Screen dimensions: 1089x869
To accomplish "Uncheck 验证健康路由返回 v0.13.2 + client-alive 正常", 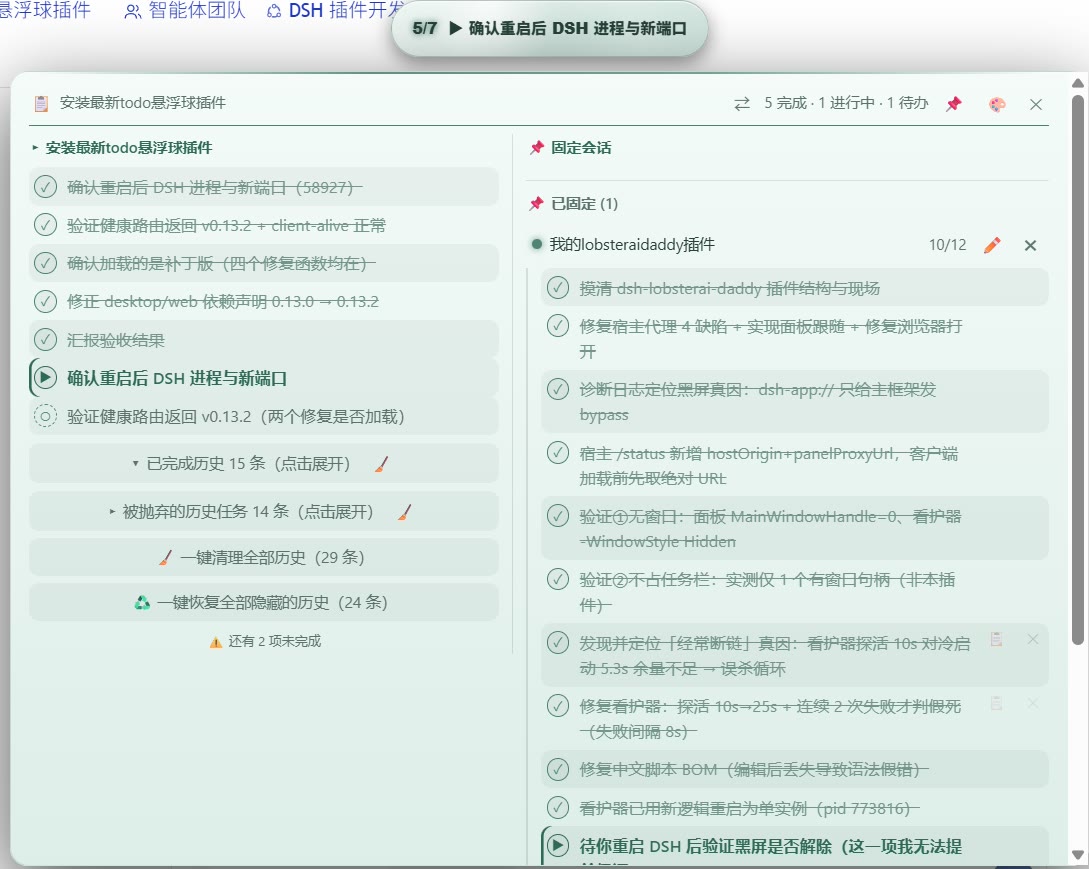I will [x=45, y=225].
